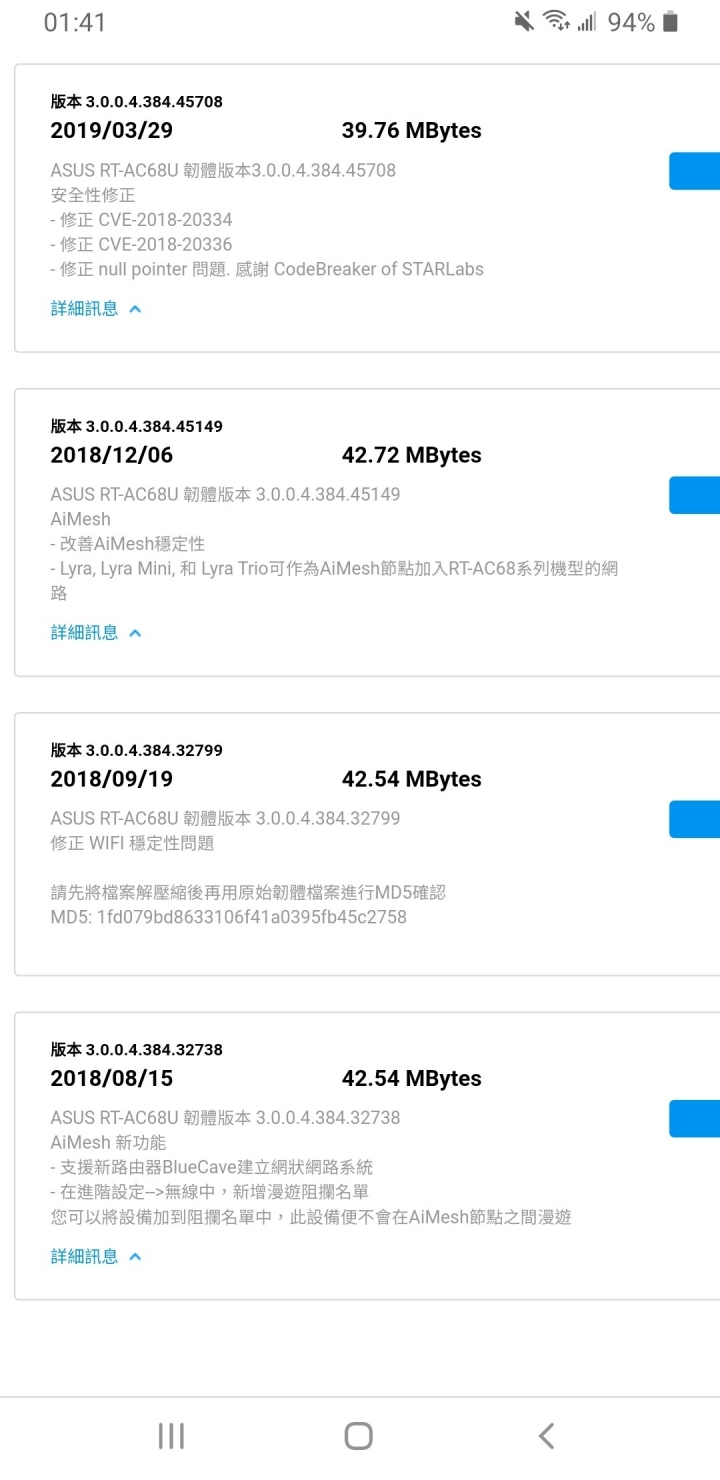Tap the 01:41 status bar clock
Viewport: 720px width, 1480px height.
(x=75, y=22)
